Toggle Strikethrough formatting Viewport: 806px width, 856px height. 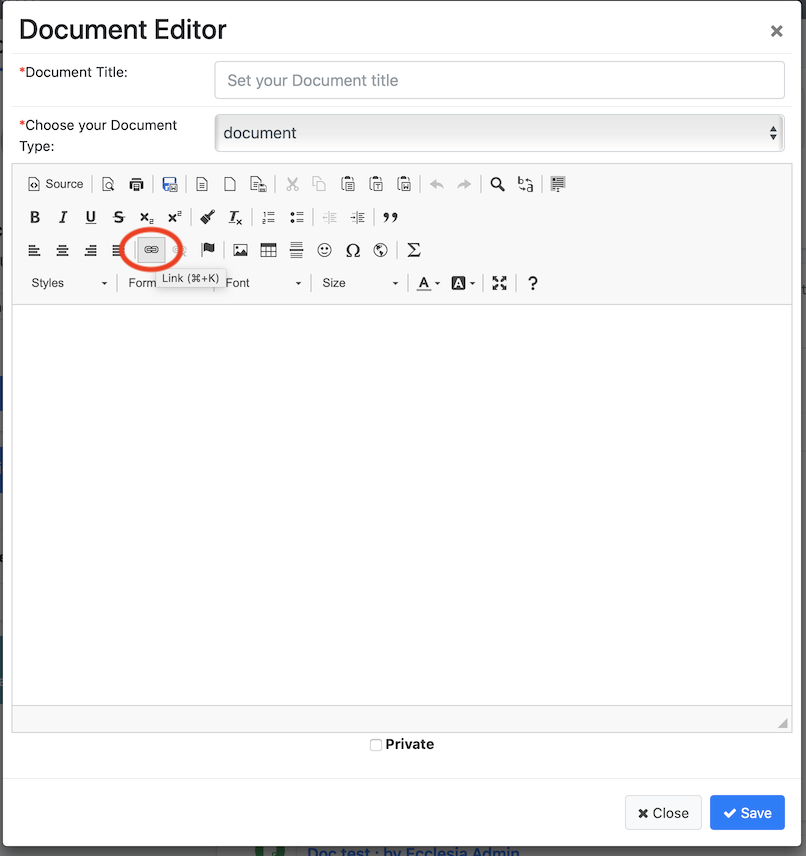pyautogui.click(x=118, y=217)
